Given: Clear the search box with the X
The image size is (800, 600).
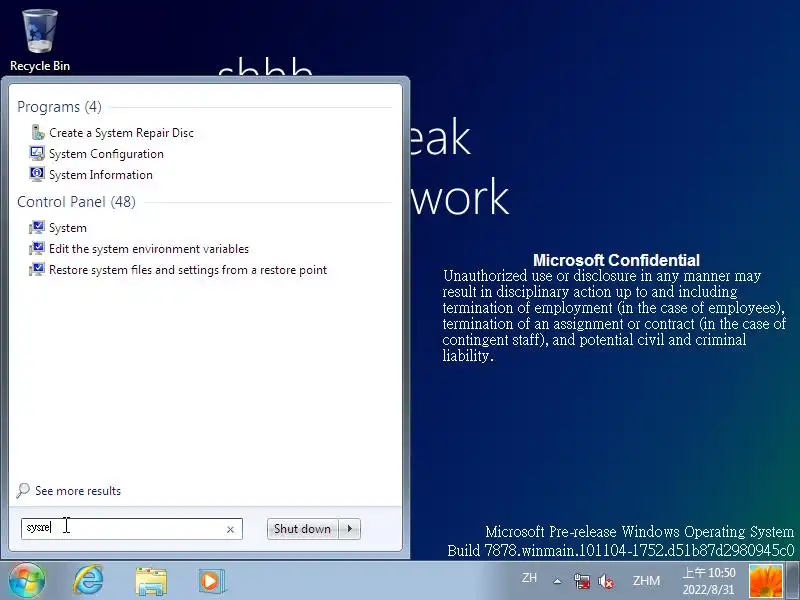Looking at the screenshot, I should click(x=230, y=530).
